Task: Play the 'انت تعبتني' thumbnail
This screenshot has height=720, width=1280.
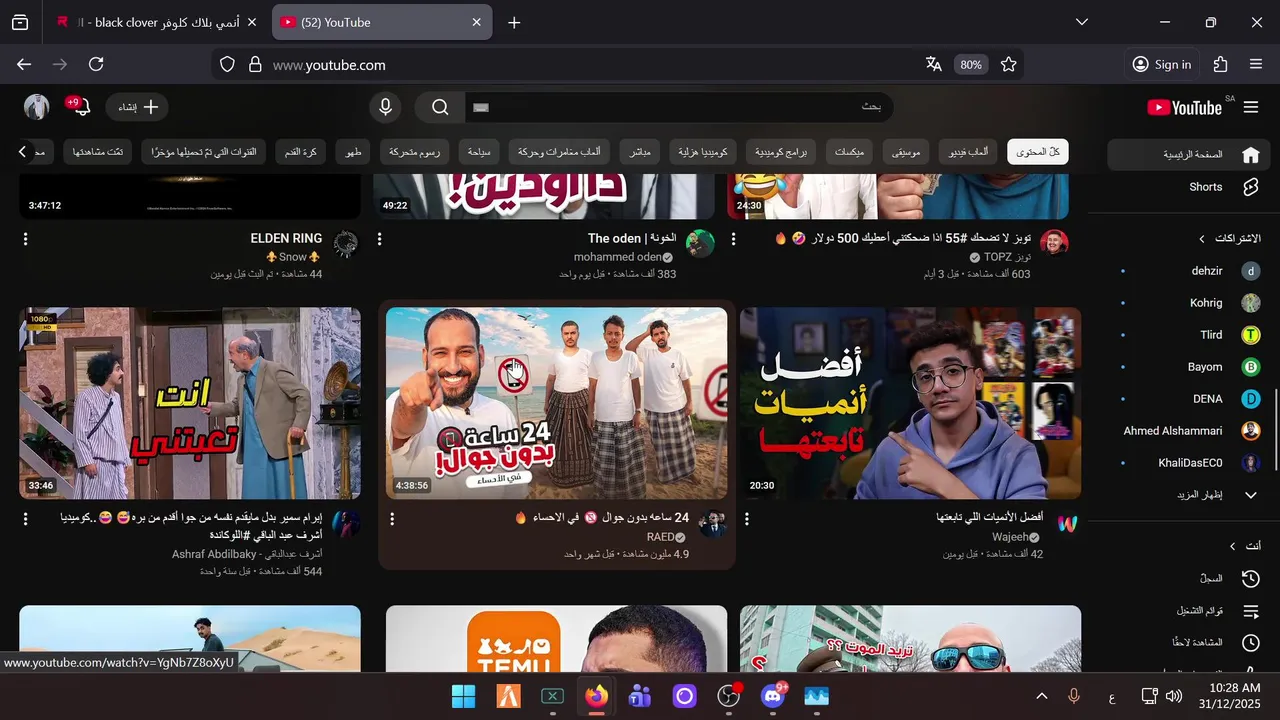Action: 190,403
